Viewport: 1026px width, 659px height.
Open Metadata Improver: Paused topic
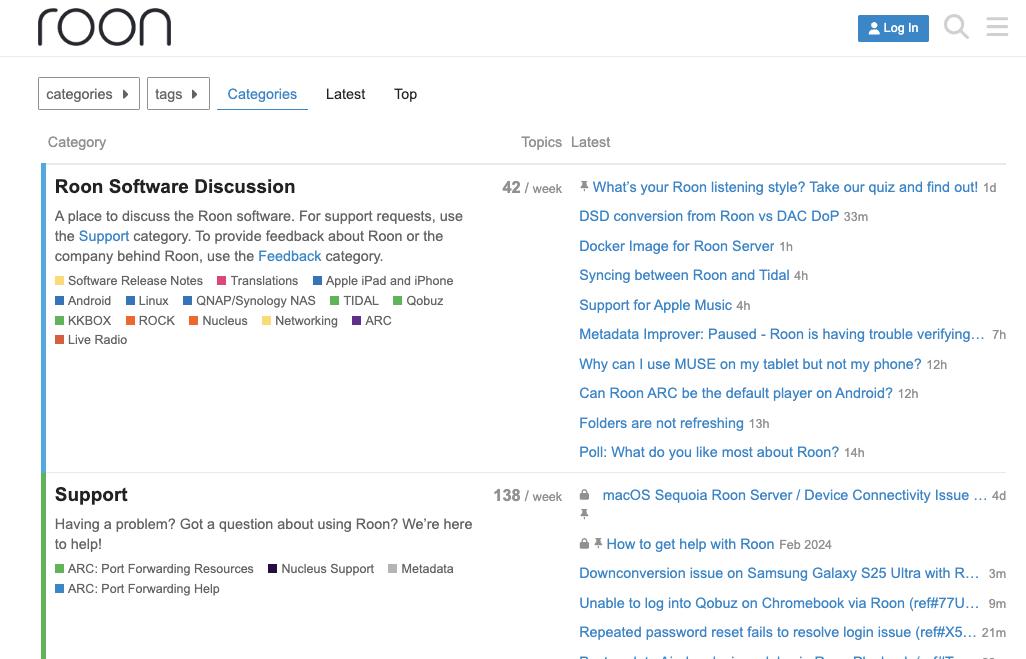tap(782, 334)
